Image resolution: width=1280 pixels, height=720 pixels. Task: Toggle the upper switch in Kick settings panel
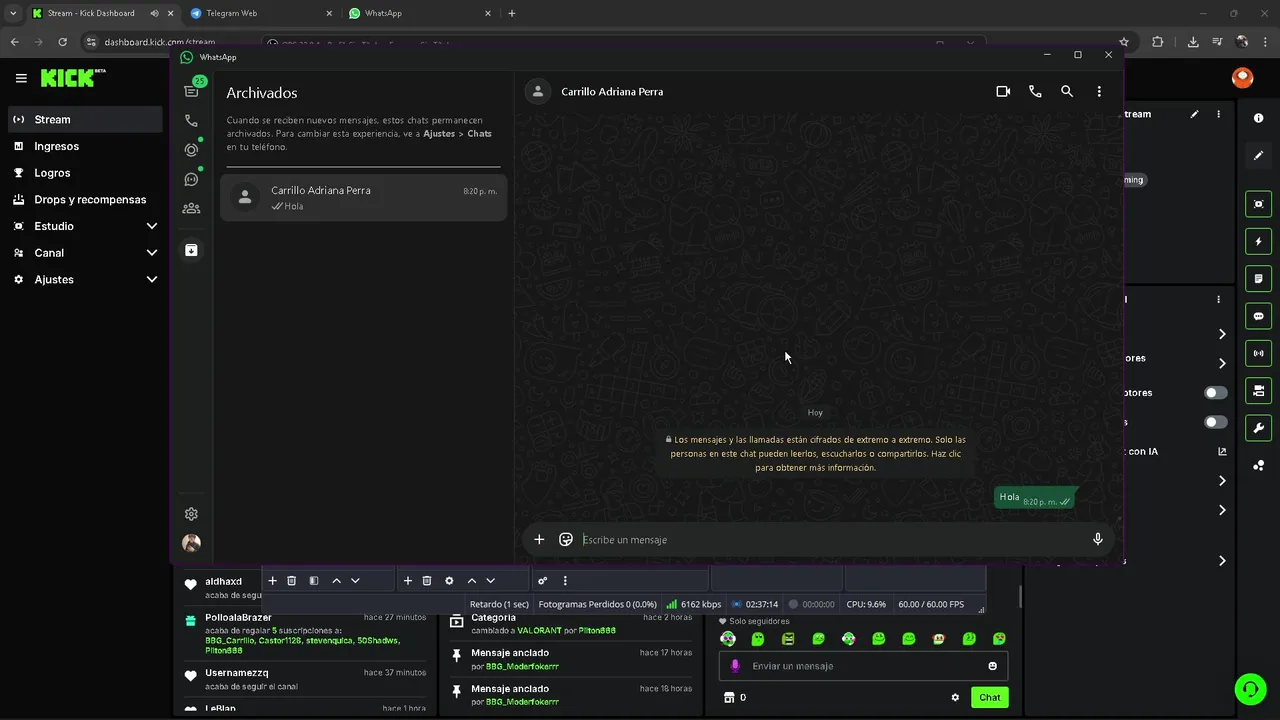click(1216, 393)
